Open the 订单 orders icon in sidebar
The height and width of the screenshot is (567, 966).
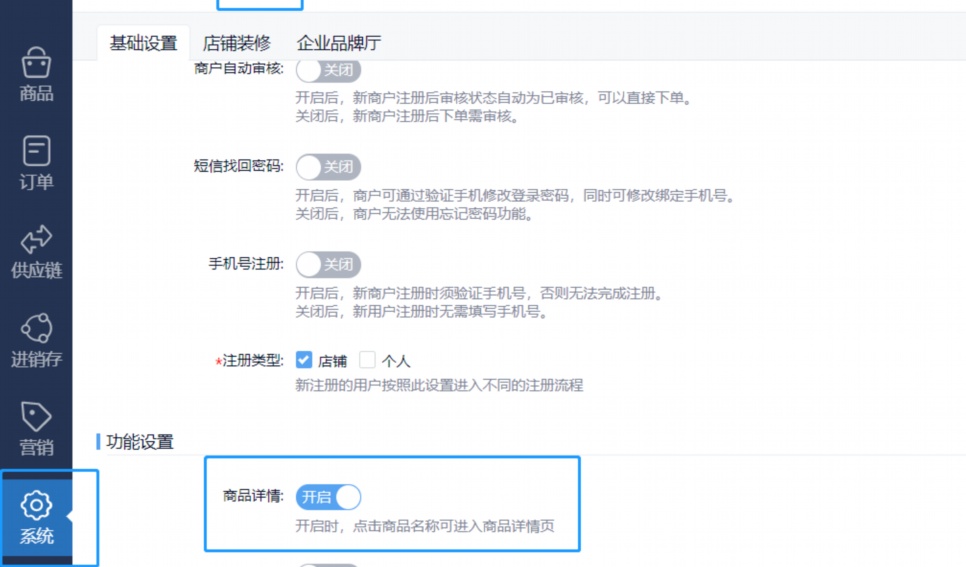tap(36, 151)
